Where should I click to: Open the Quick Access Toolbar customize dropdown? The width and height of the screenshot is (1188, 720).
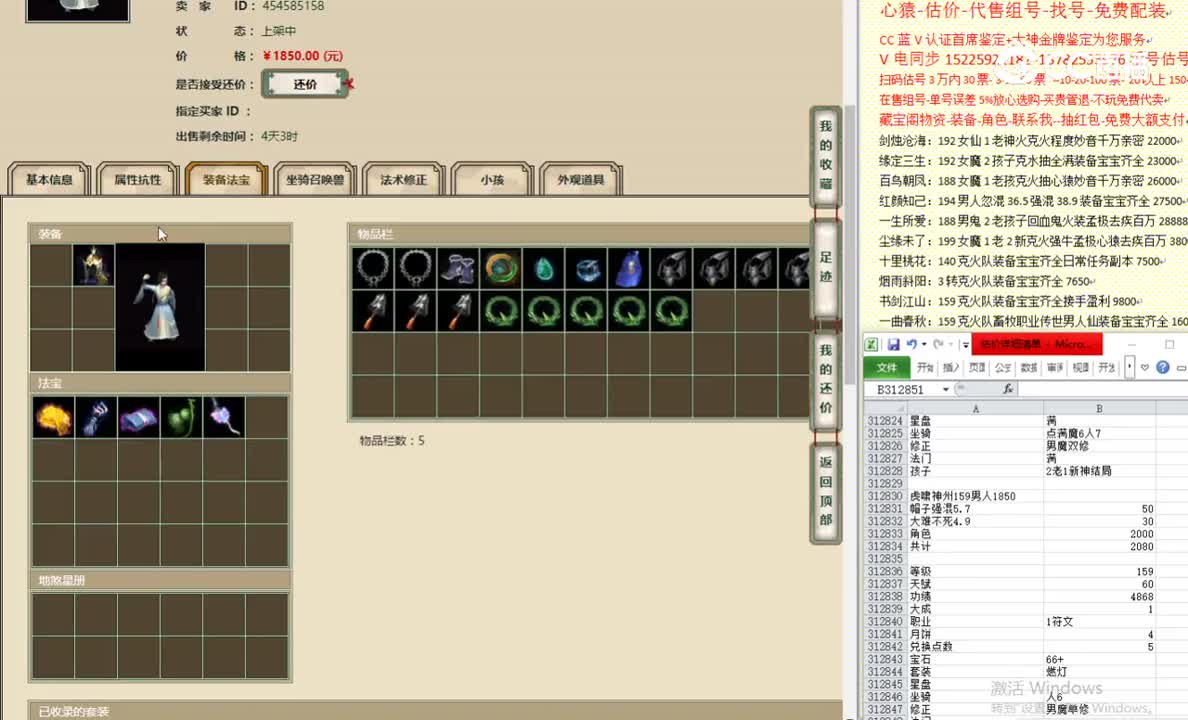965,344
